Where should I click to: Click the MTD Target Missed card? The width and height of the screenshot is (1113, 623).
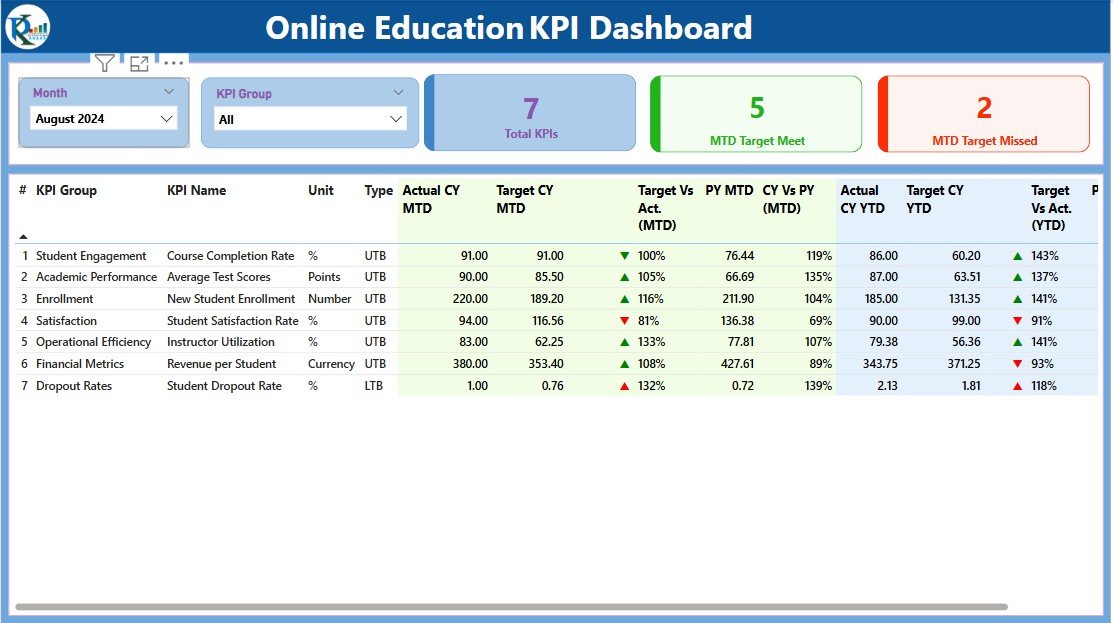point(984,114)
